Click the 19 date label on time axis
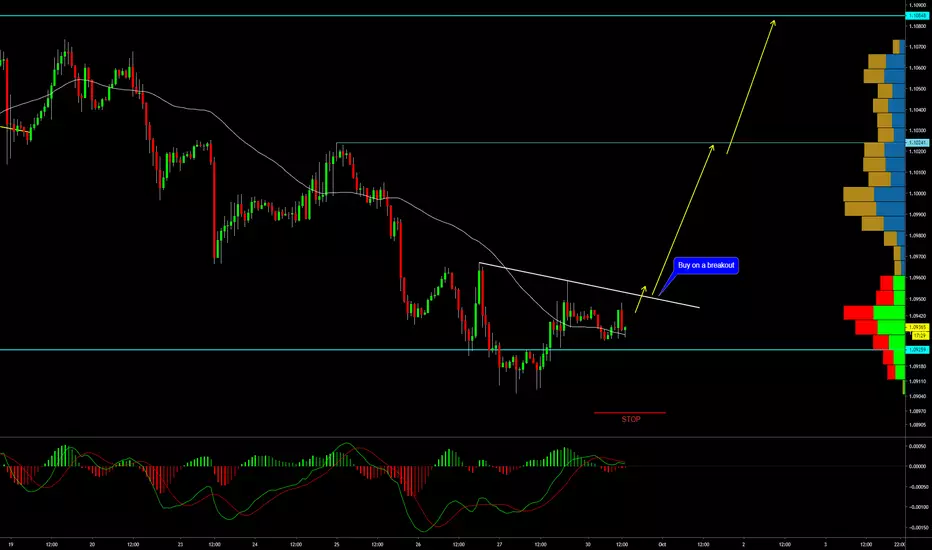Image resolution: width=932 pixels, height=550 pixels. coord(11,544)
